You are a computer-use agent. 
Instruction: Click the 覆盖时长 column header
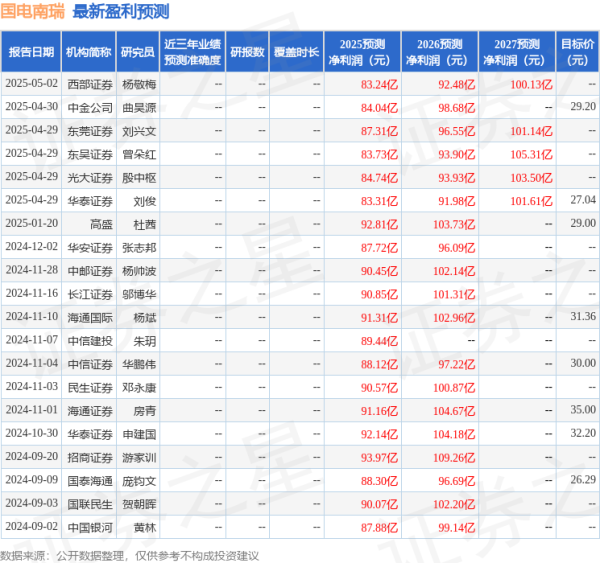[297, 52]
